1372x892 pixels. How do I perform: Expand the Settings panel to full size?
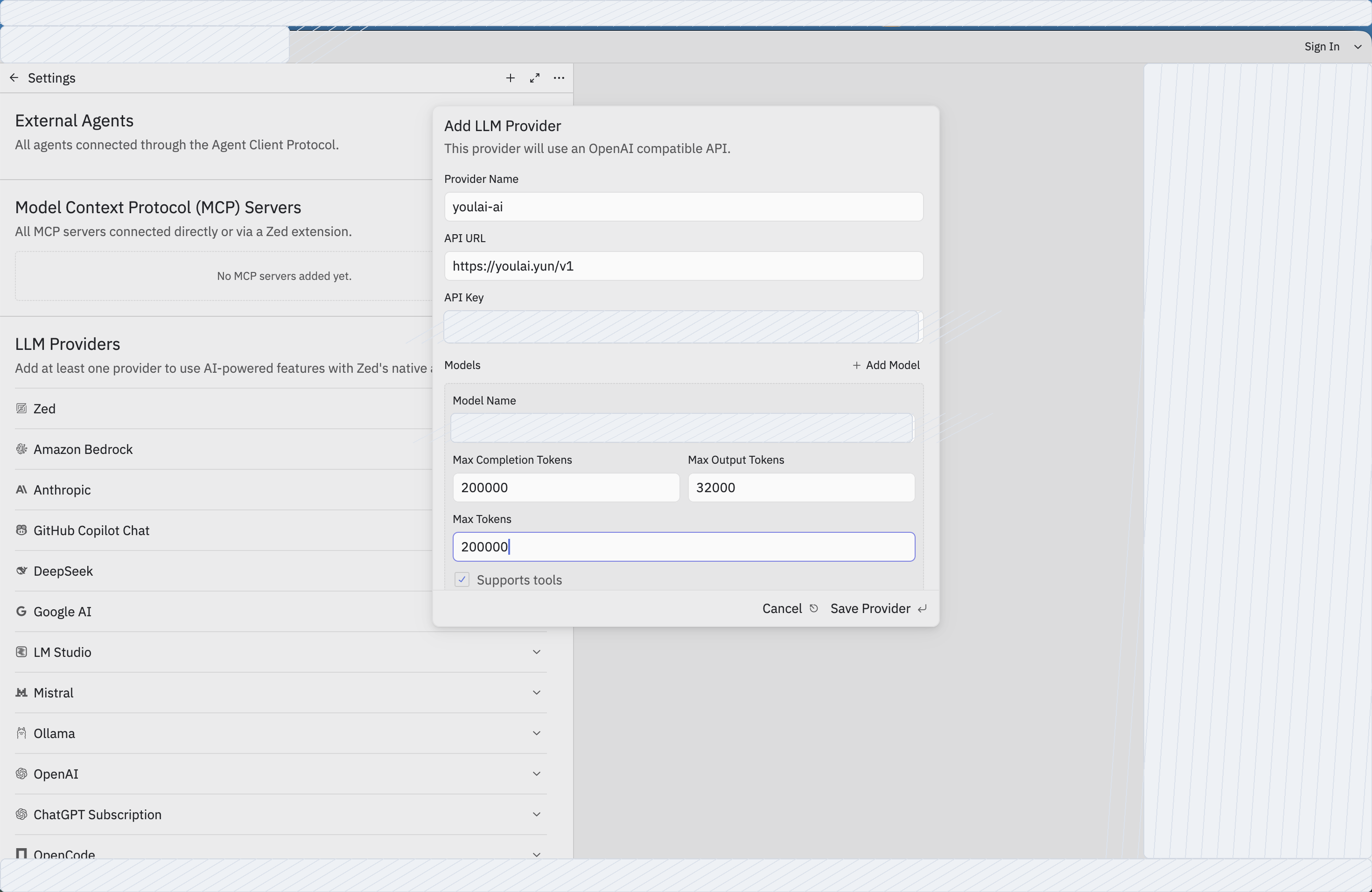[535, 78]
